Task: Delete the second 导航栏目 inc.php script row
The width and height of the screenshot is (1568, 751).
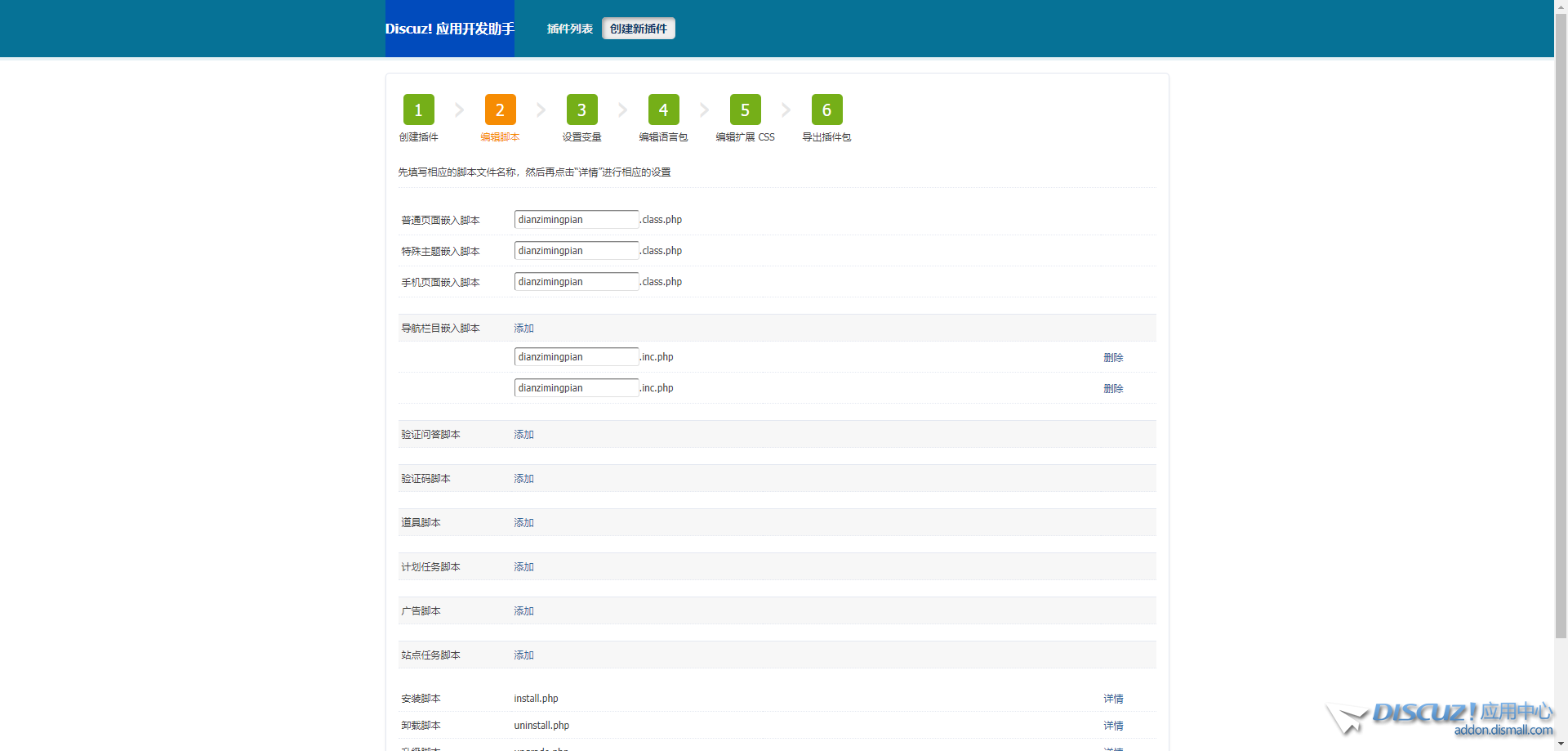Action: pyautogui.click(x=1113, y=389)
